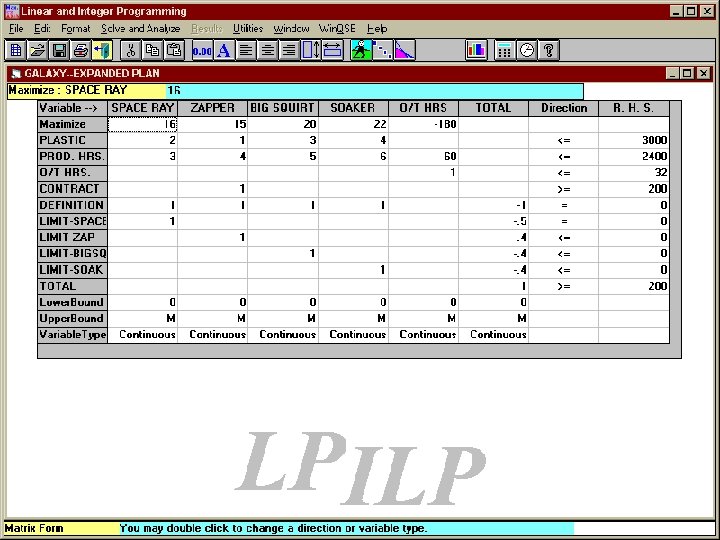Viewport: 720px width, 540px height.
Task: Click the R.H.S. value 3000
Action: click(634, 140)
